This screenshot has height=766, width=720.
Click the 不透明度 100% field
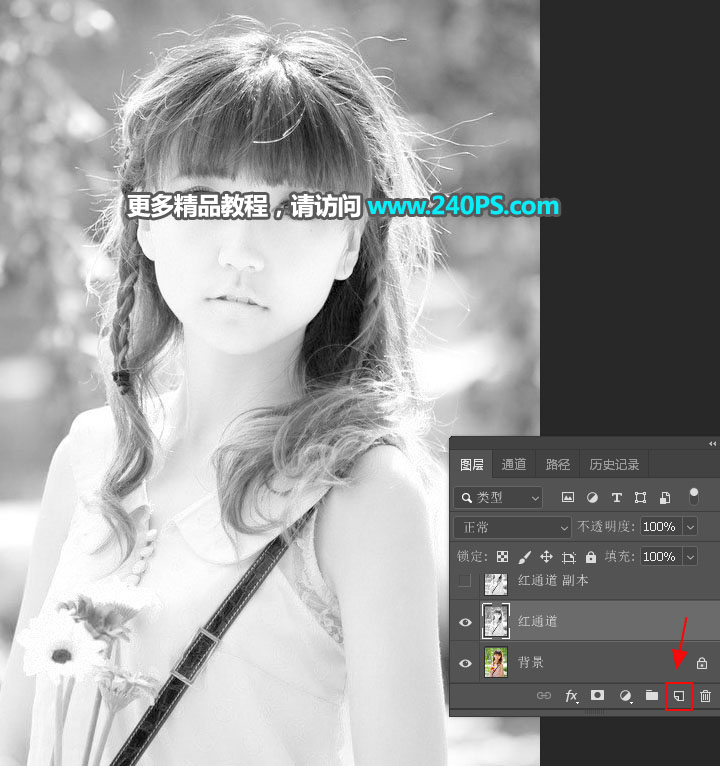pos(660,527)
